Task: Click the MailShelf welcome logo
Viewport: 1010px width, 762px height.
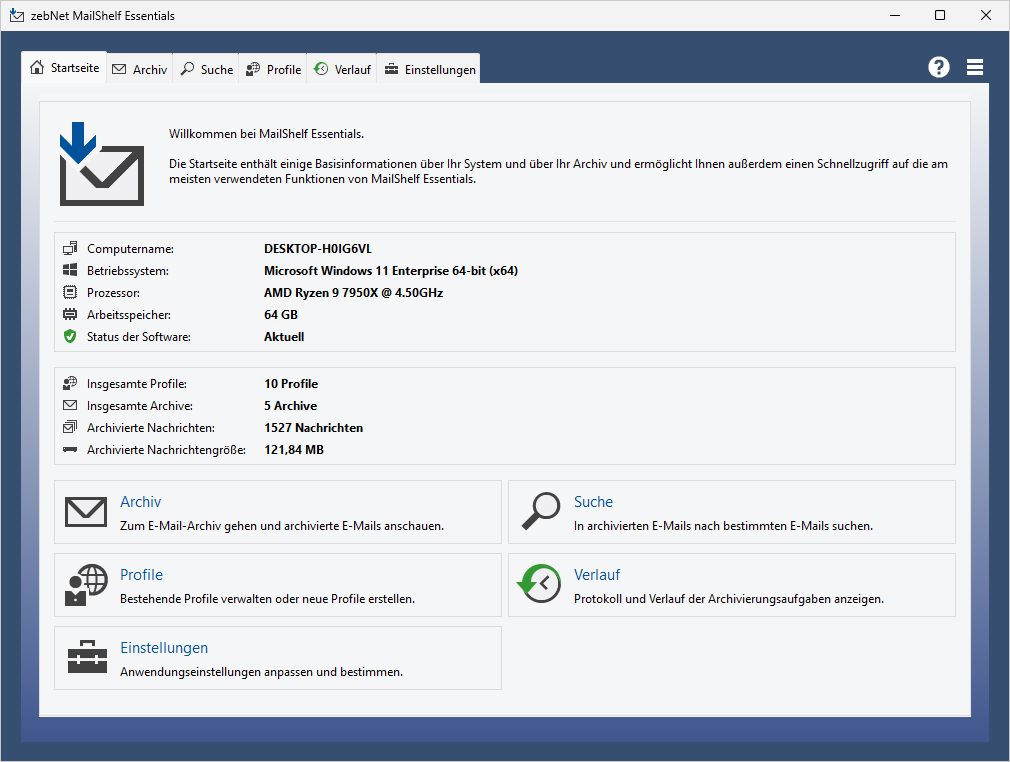Action: coord(101,164)
